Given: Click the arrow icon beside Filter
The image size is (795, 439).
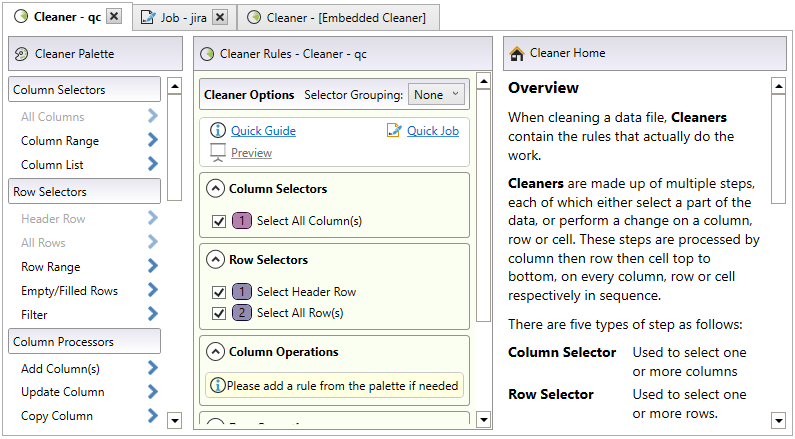Looking at the screenshot, I should [x=152, y=315].
